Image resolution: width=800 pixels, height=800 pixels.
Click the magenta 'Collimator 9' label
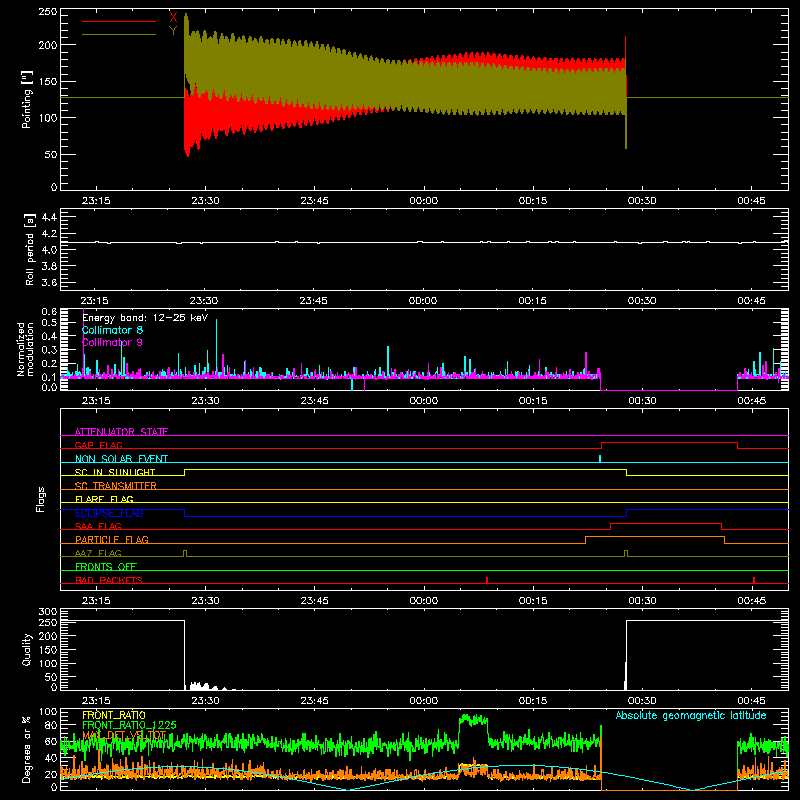click(x=112, y=342)
